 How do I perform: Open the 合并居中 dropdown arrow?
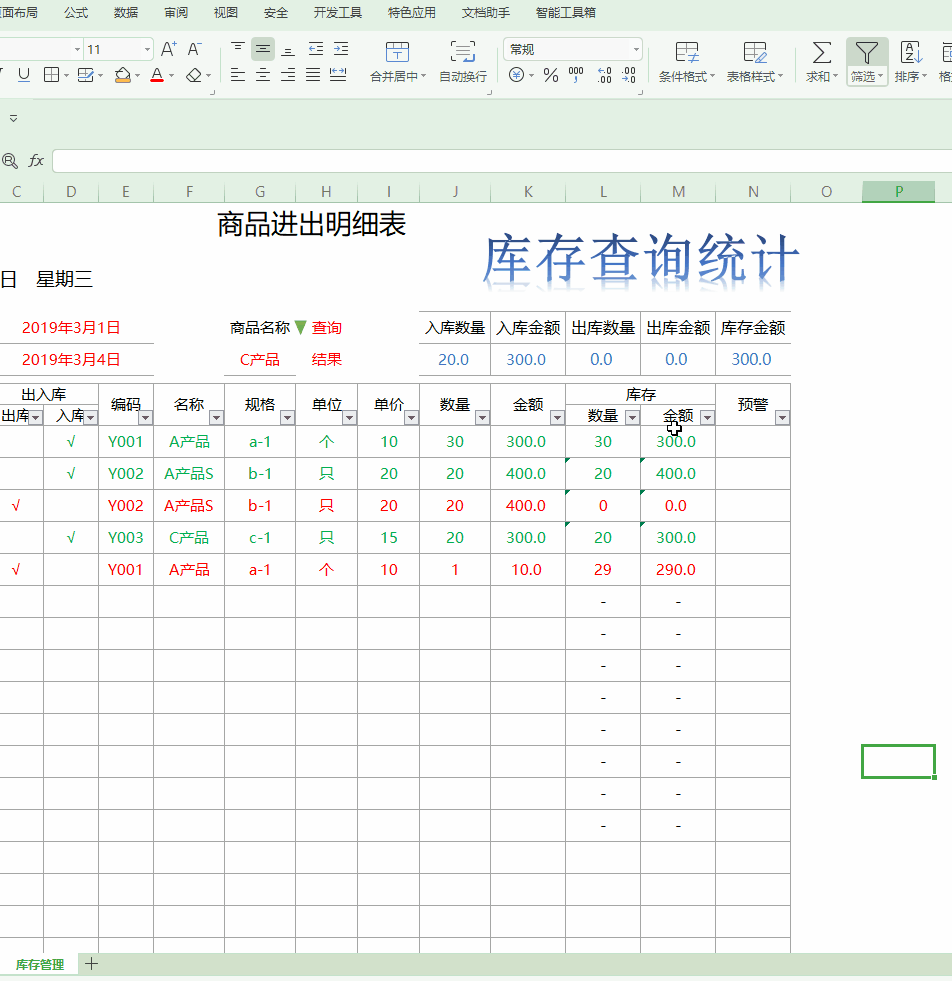tap(423, 76)
